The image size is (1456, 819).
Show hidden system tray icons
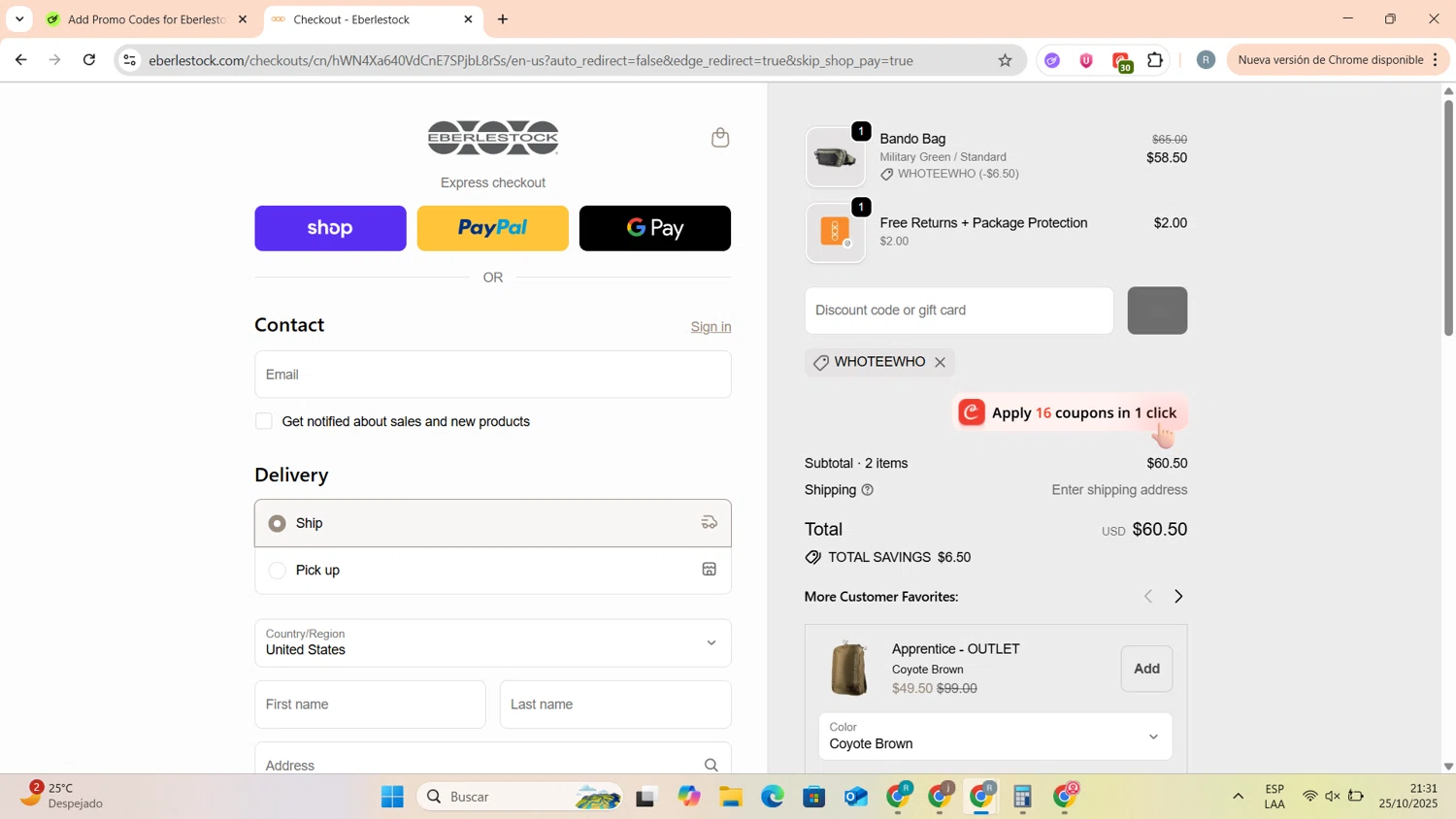tap(1238, 797)
